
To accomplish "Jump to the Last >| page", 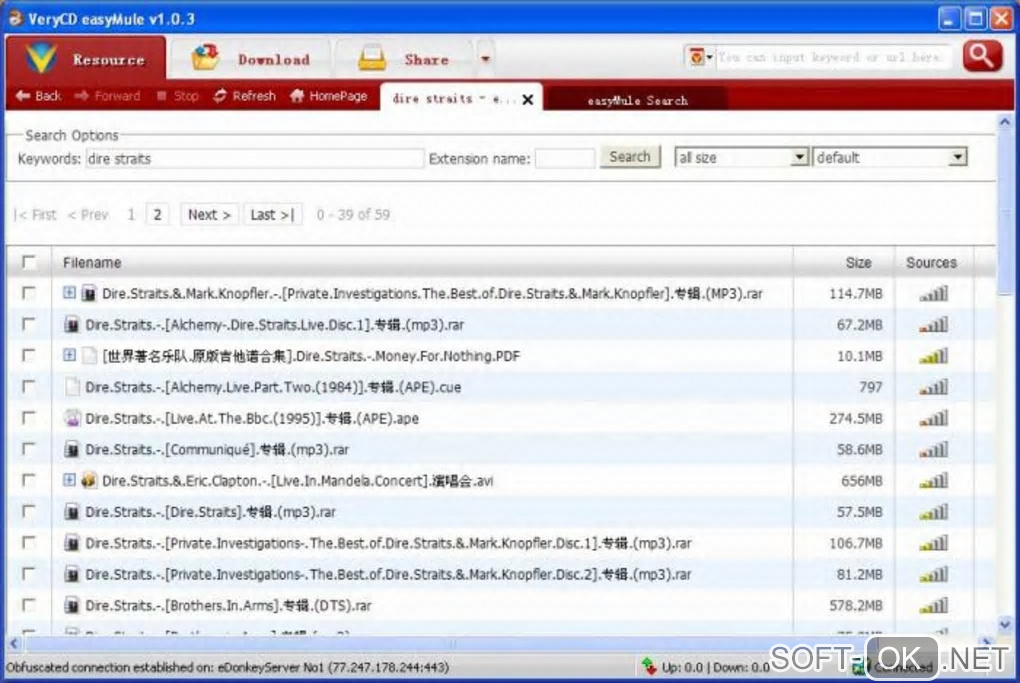I will [273, 215].
